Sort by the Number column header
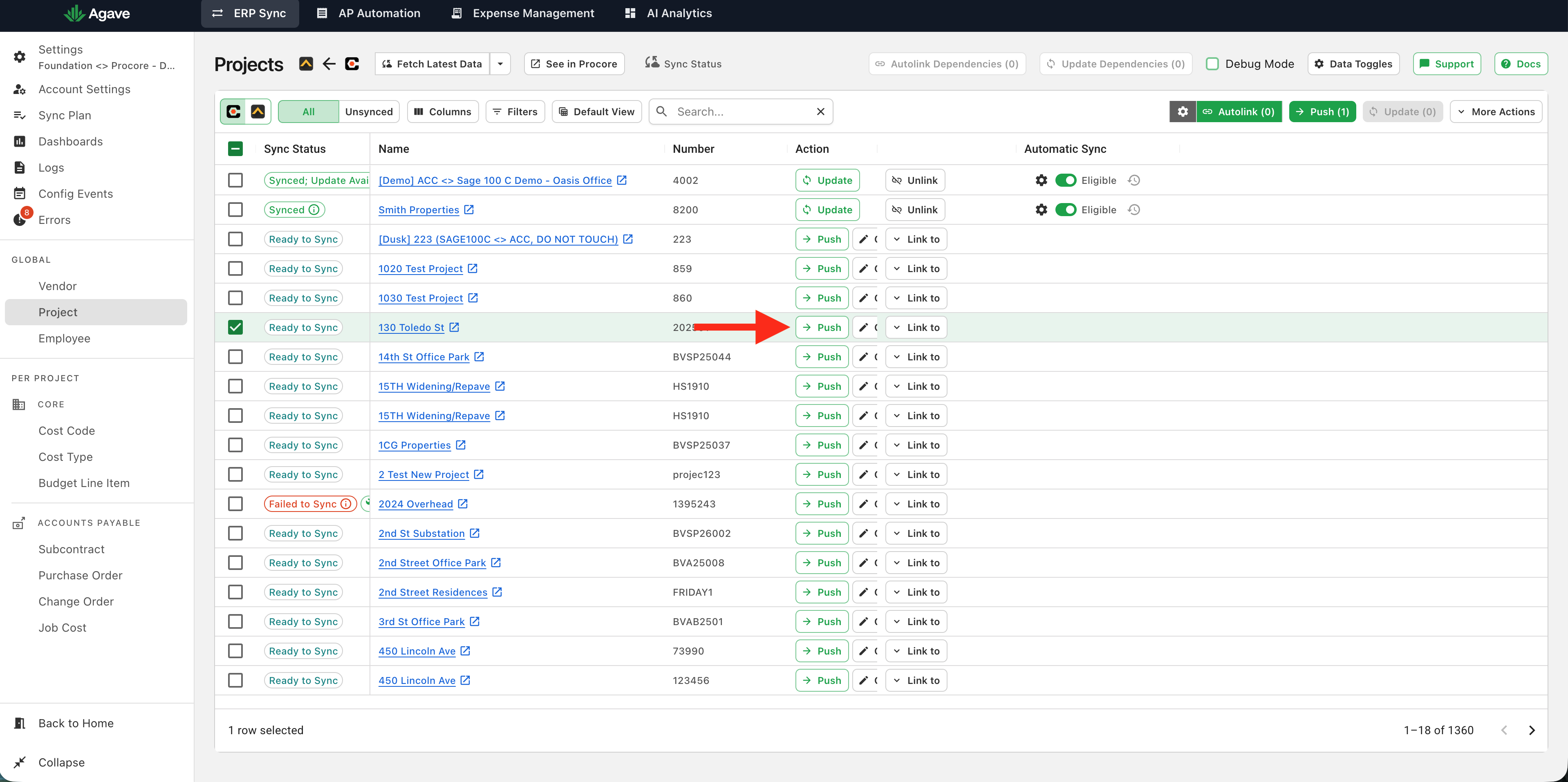 pos(693,148)
